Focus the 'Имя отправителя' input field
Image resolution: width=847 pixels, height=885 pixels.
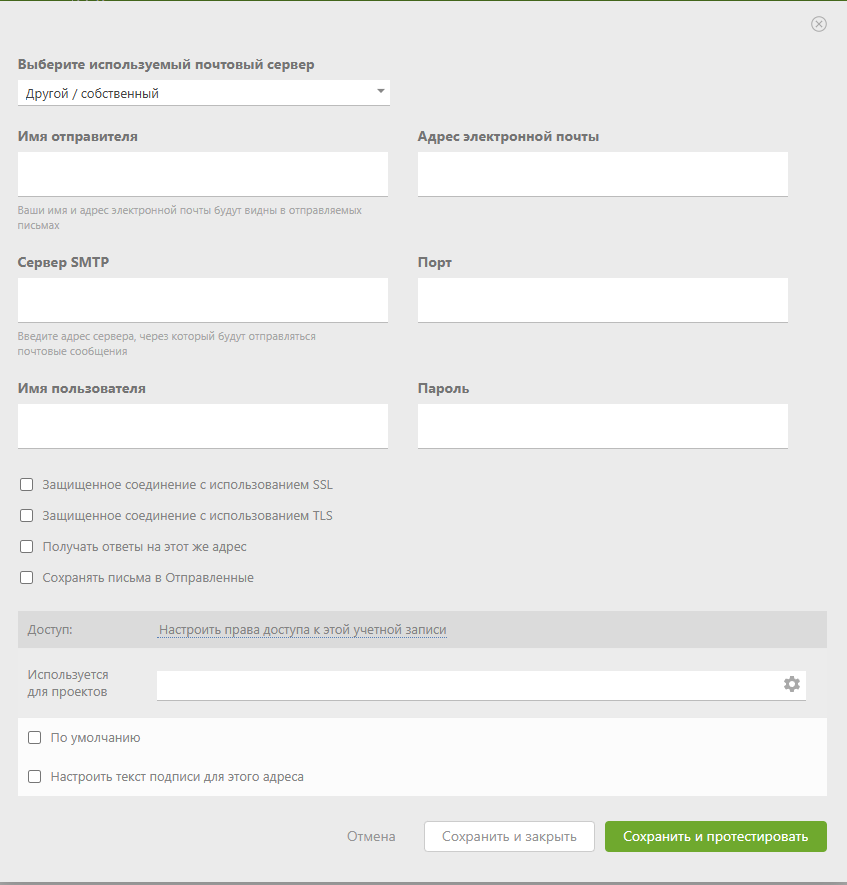[x=203, y=174]
